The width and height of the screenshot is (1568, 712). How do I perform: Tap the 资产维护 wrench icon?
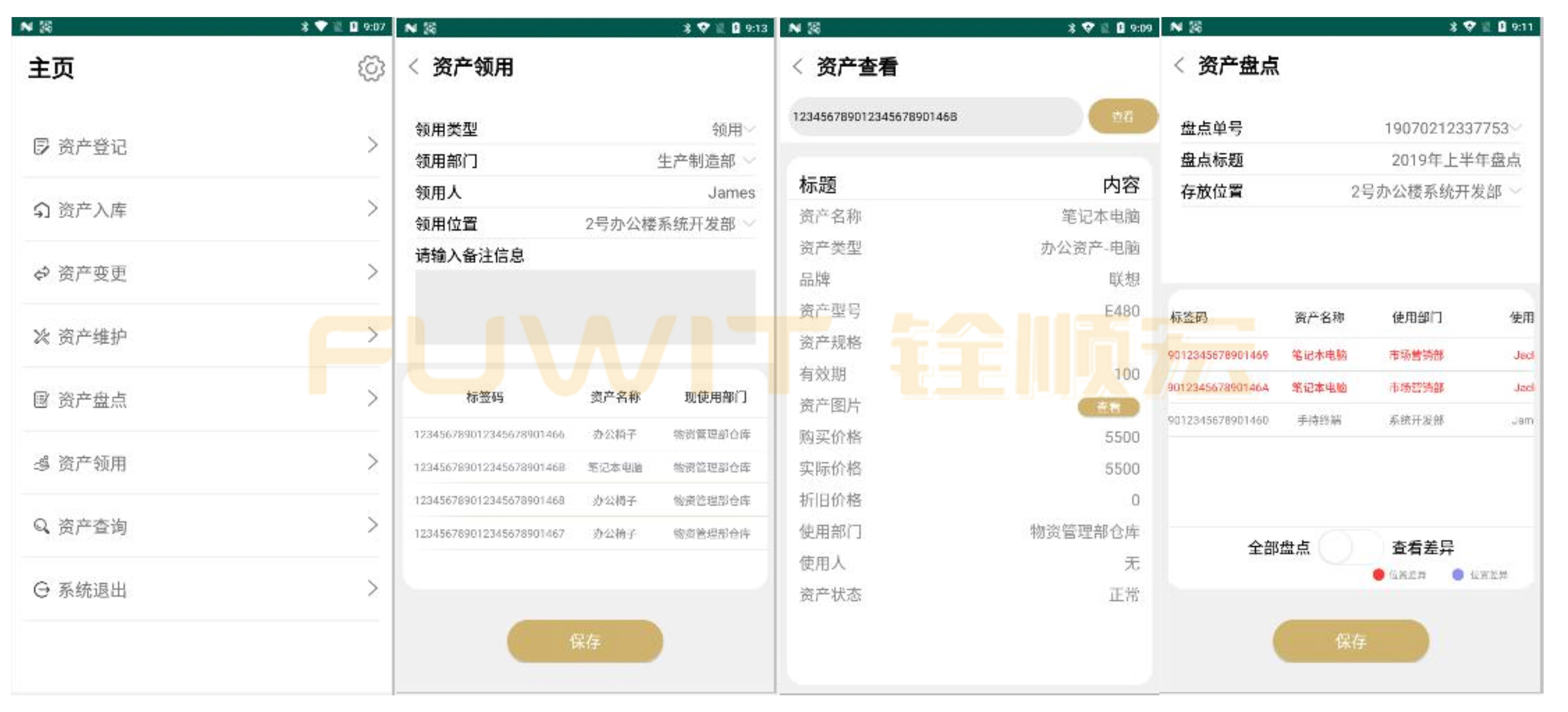[x=40, y=336]
